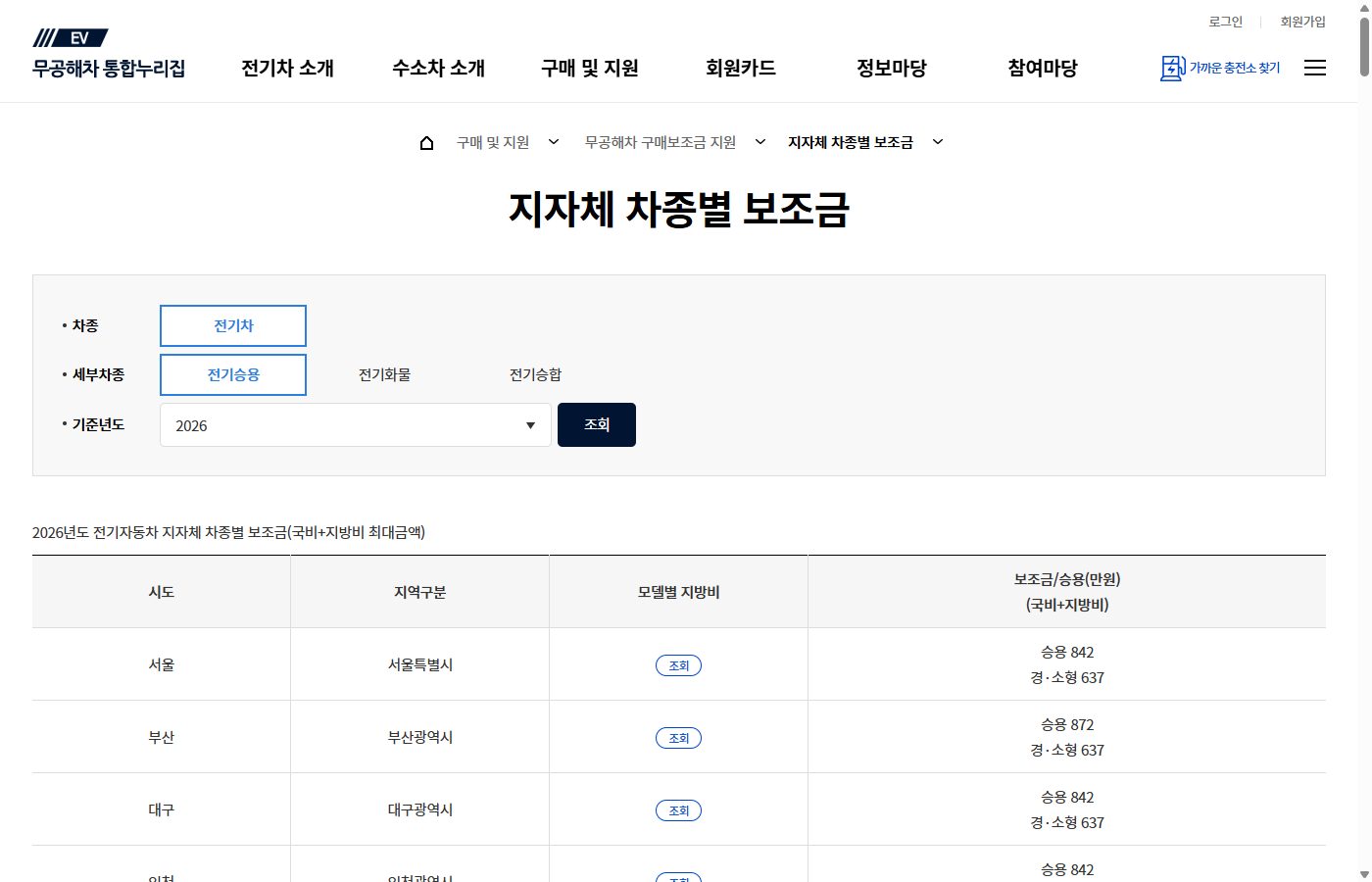Open the 기준년도 year dropdown showing 2026
The image size is (1372, 882).
pyautogui.click(x=355, y=424)
